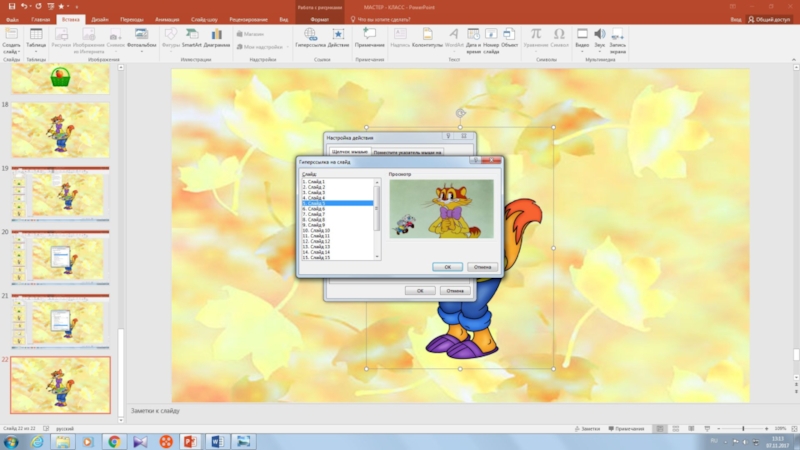Confirm OK in Гиперссылка на слайд dialog

coord(447,267)
